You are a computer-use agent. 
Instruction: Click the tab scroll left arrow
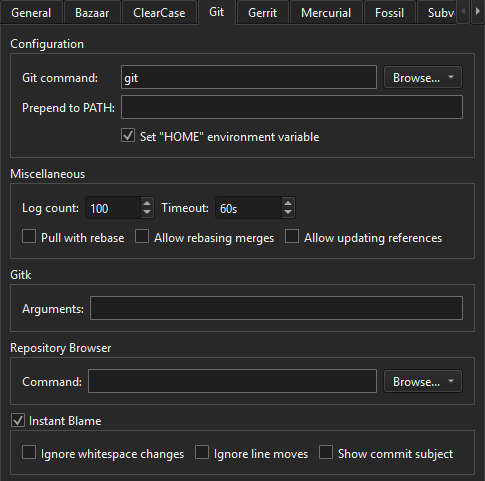tap(463, 12)
